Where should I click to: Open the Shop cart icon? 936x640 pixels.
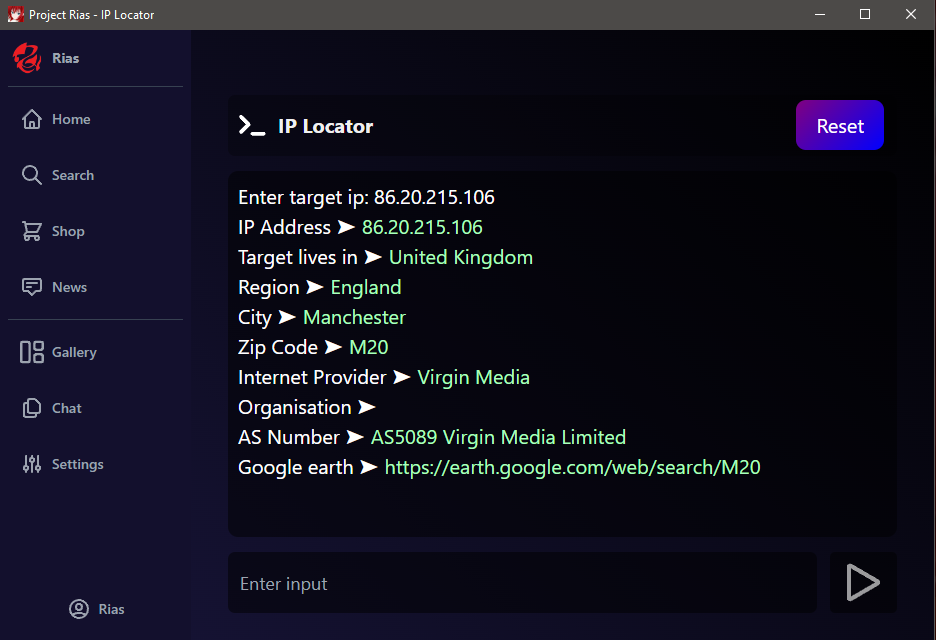[x=32, y=231]
